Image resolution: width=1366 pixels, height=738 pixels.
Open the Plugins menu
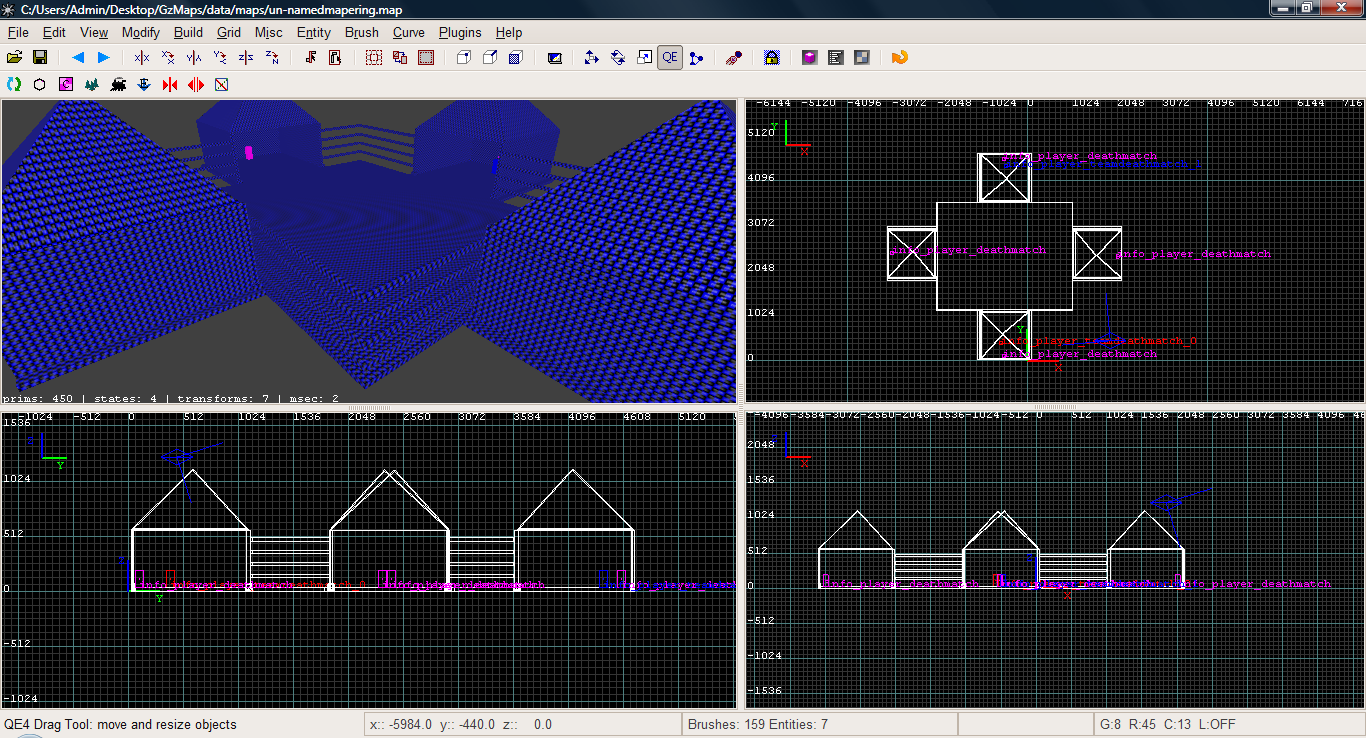(460, 32)
